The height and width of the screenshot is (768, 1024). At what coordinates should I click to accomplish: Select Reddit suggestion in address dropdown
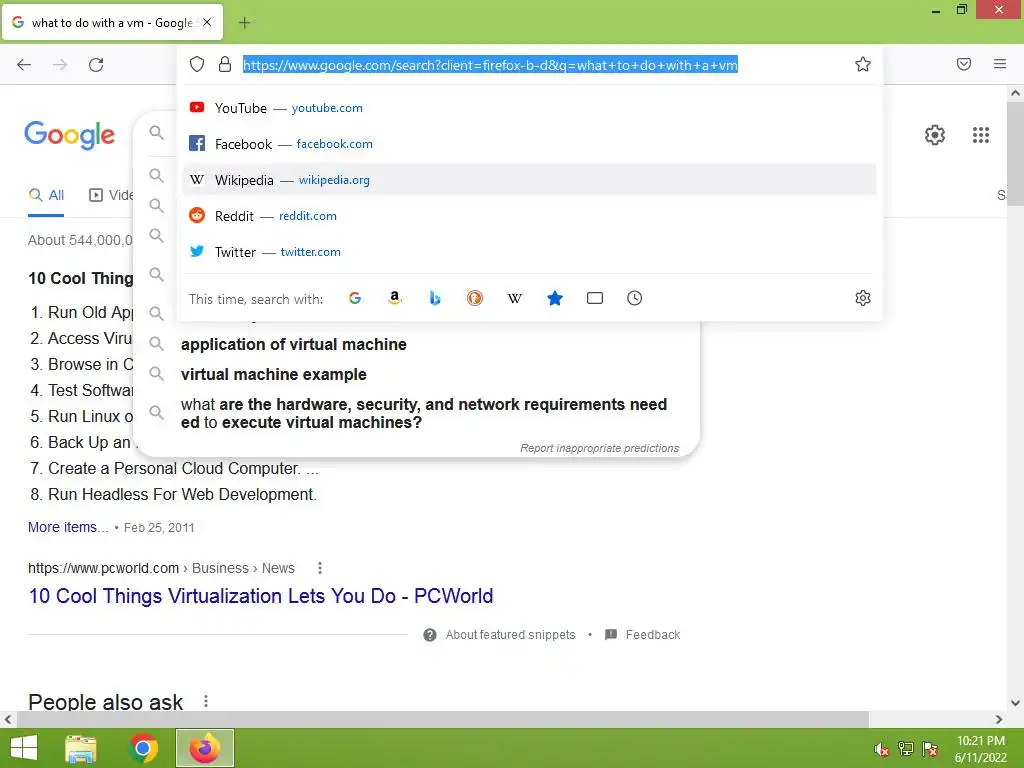(529, 216)
